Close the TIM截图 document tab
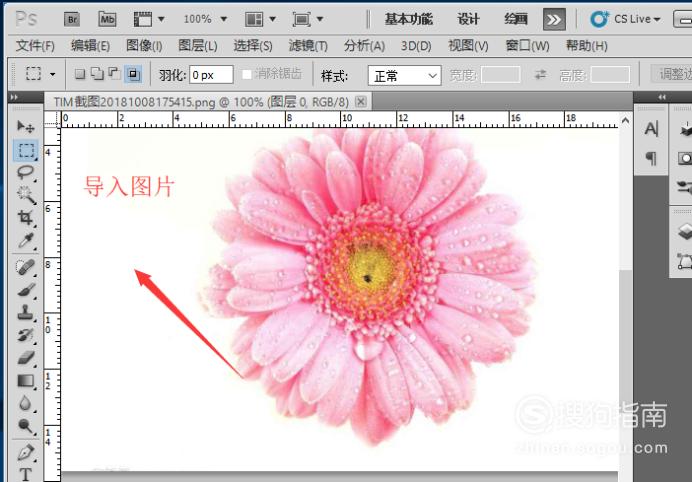 361,102
